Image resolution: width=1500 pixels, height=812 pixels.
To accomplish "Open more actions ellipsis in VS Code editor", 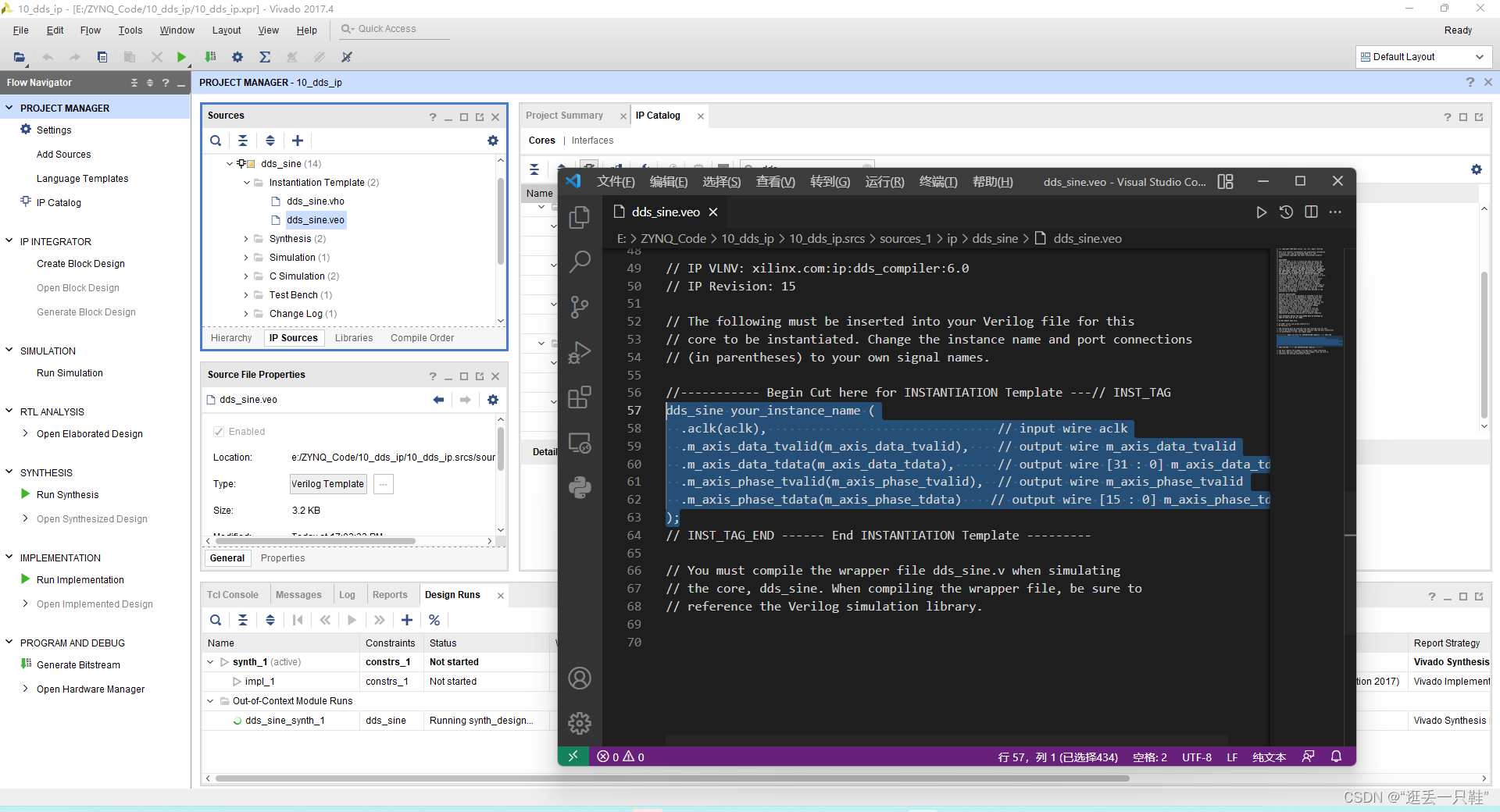I will tap(1335, 212).
